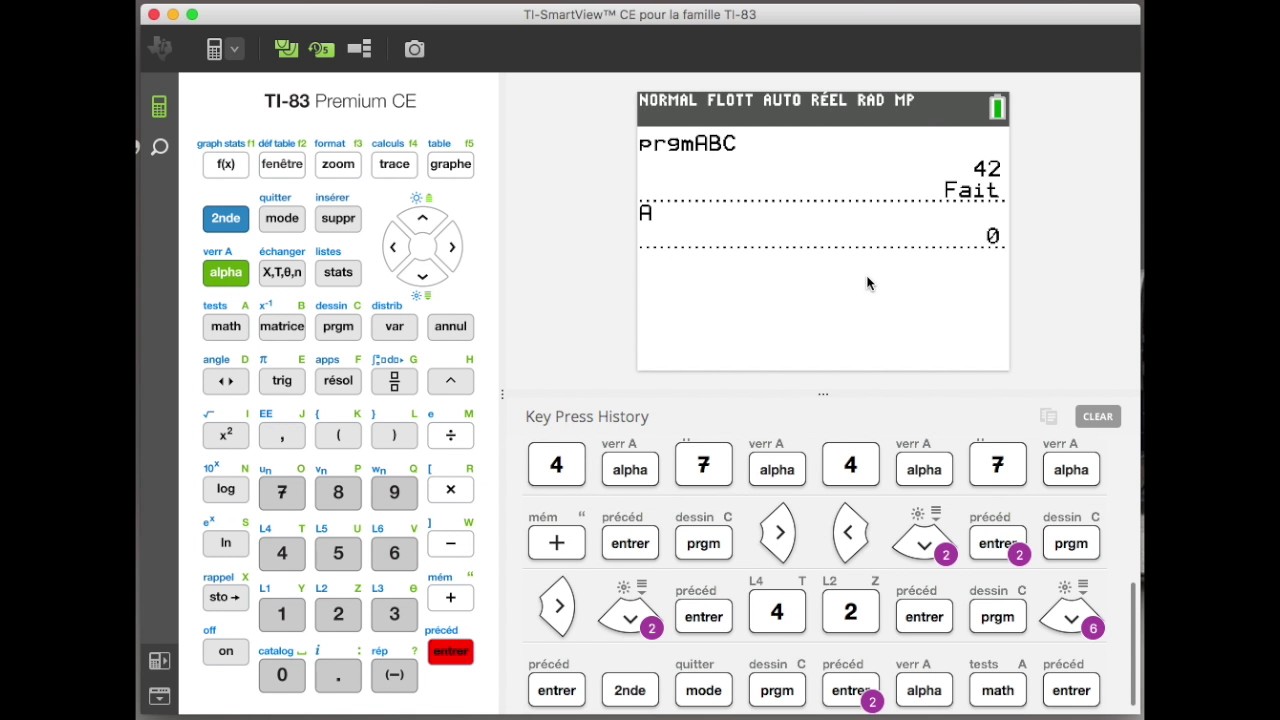The height and width of the screenshot is (720, 1280).
Task: Toggle the green alpha key on the calculator
Action: (226, 272)
